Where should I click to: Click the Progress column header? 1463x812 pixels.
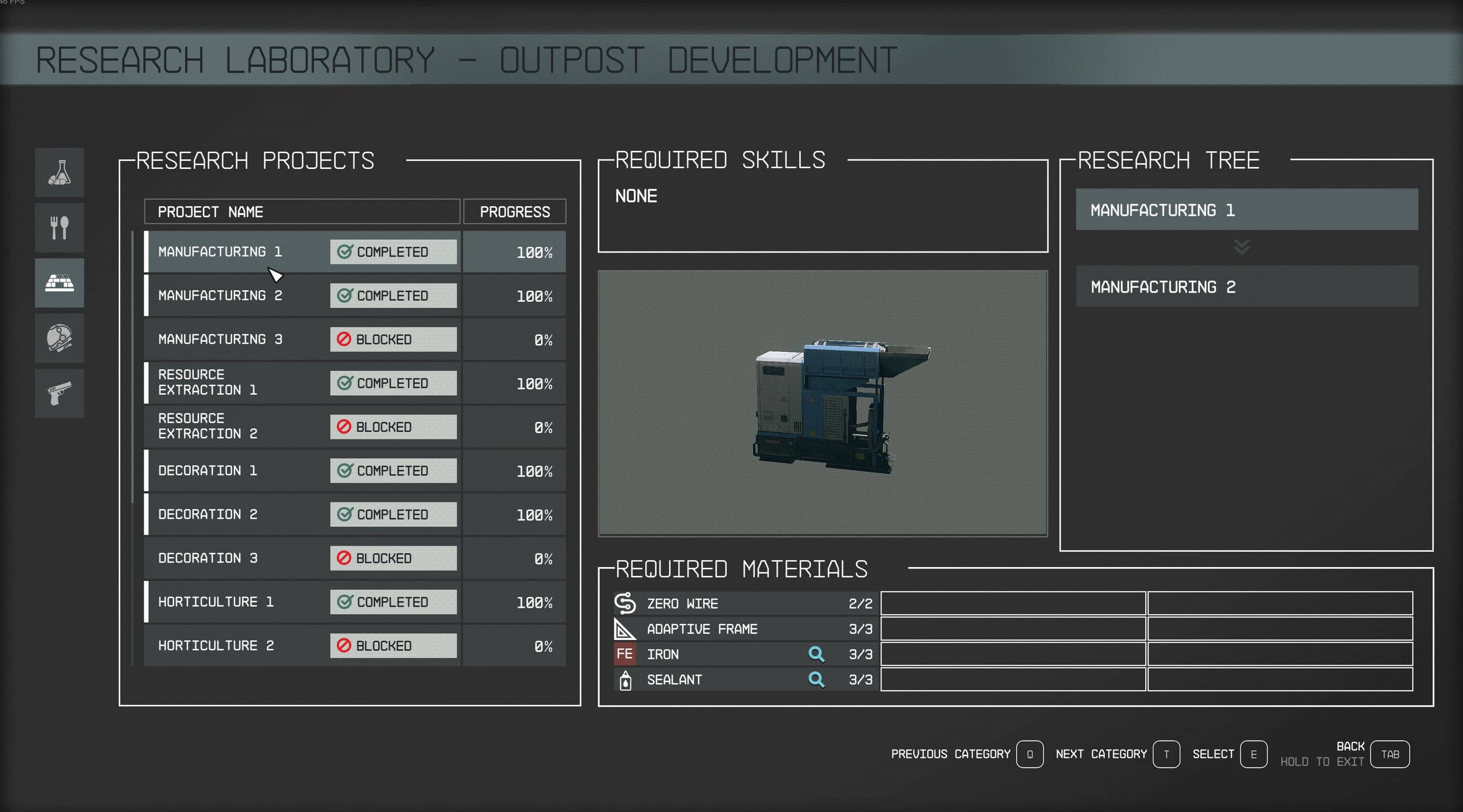click(514, 212)
